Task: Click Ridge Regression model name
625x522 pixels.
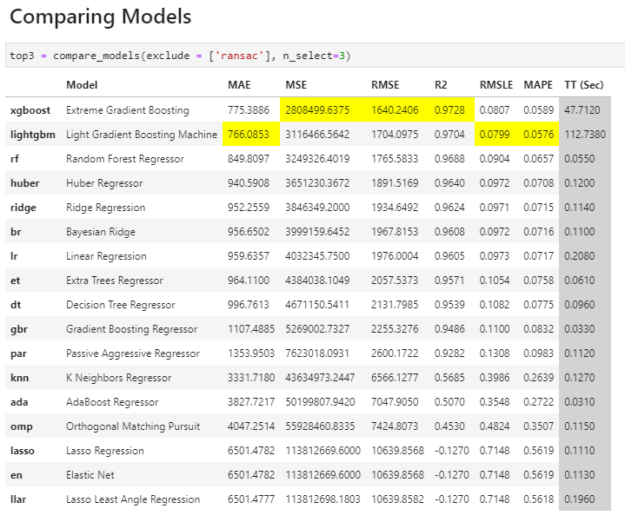Action: click(x=106, y=208)
